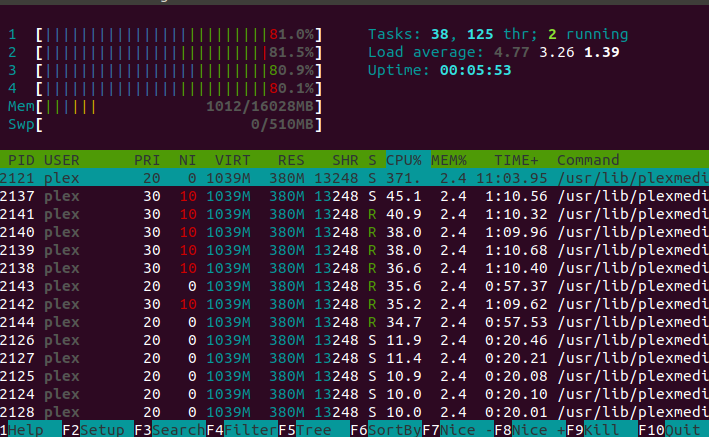Open the F4 Filter option
The width and height of the screenshot is (709, 437).
242,430
